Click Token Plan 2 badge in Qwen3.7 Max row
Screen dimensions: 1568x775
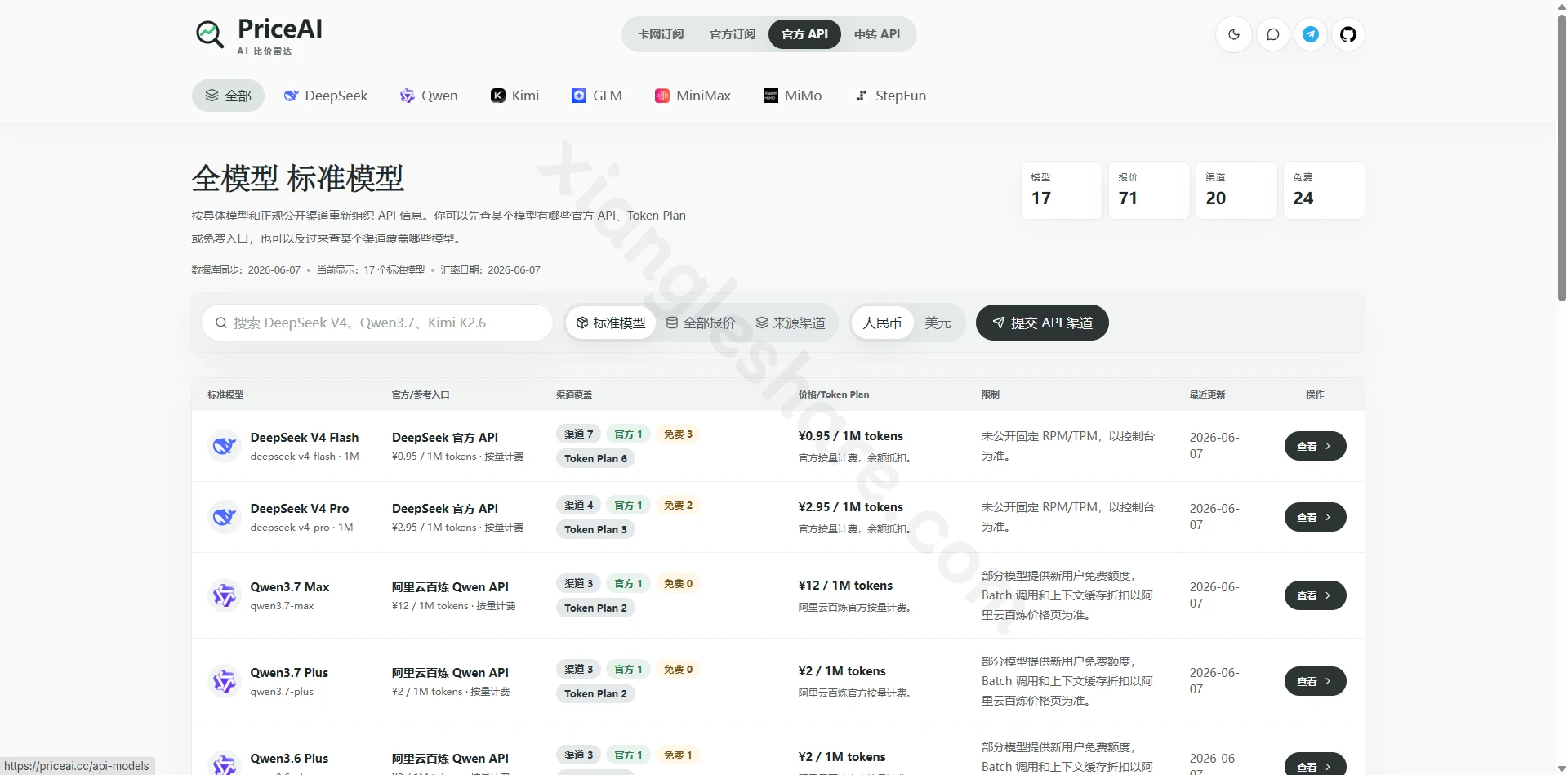[x=596, y=608]
